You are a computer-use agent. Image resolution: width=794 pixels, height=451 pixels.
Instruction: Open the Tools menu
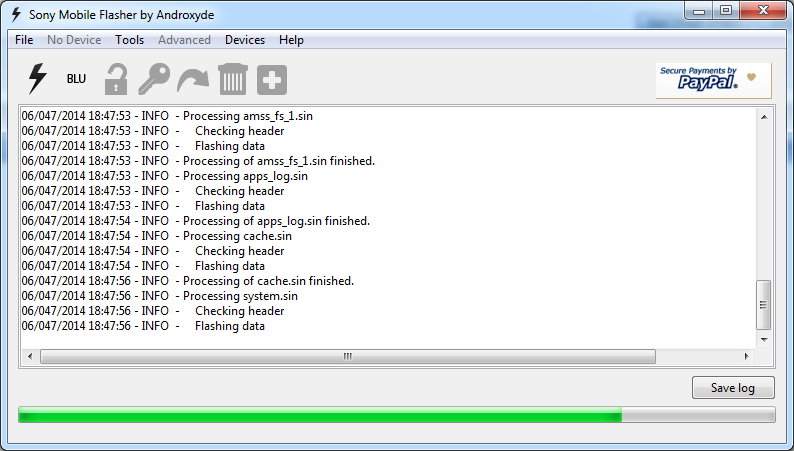(x=130, y=40)
